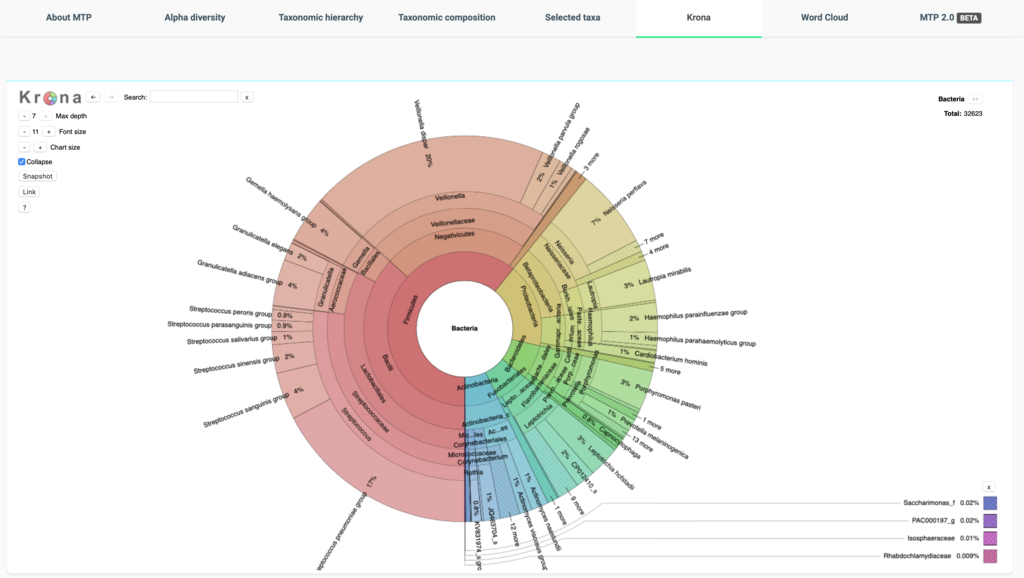Click the Saccharimonas_f blue color swatch
This screenshot has height=578, width=1024.
(x=990, y=503)
